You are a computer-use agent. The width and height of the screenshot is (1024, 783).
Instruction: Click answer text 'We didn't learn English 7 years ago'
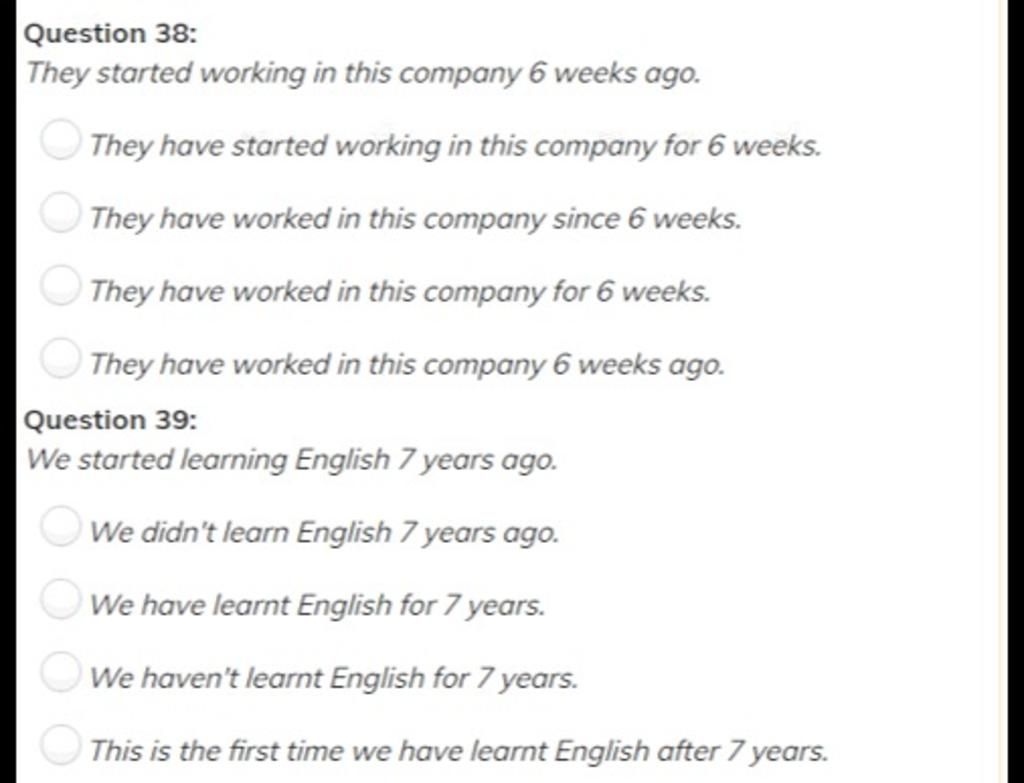coord(325,533)
